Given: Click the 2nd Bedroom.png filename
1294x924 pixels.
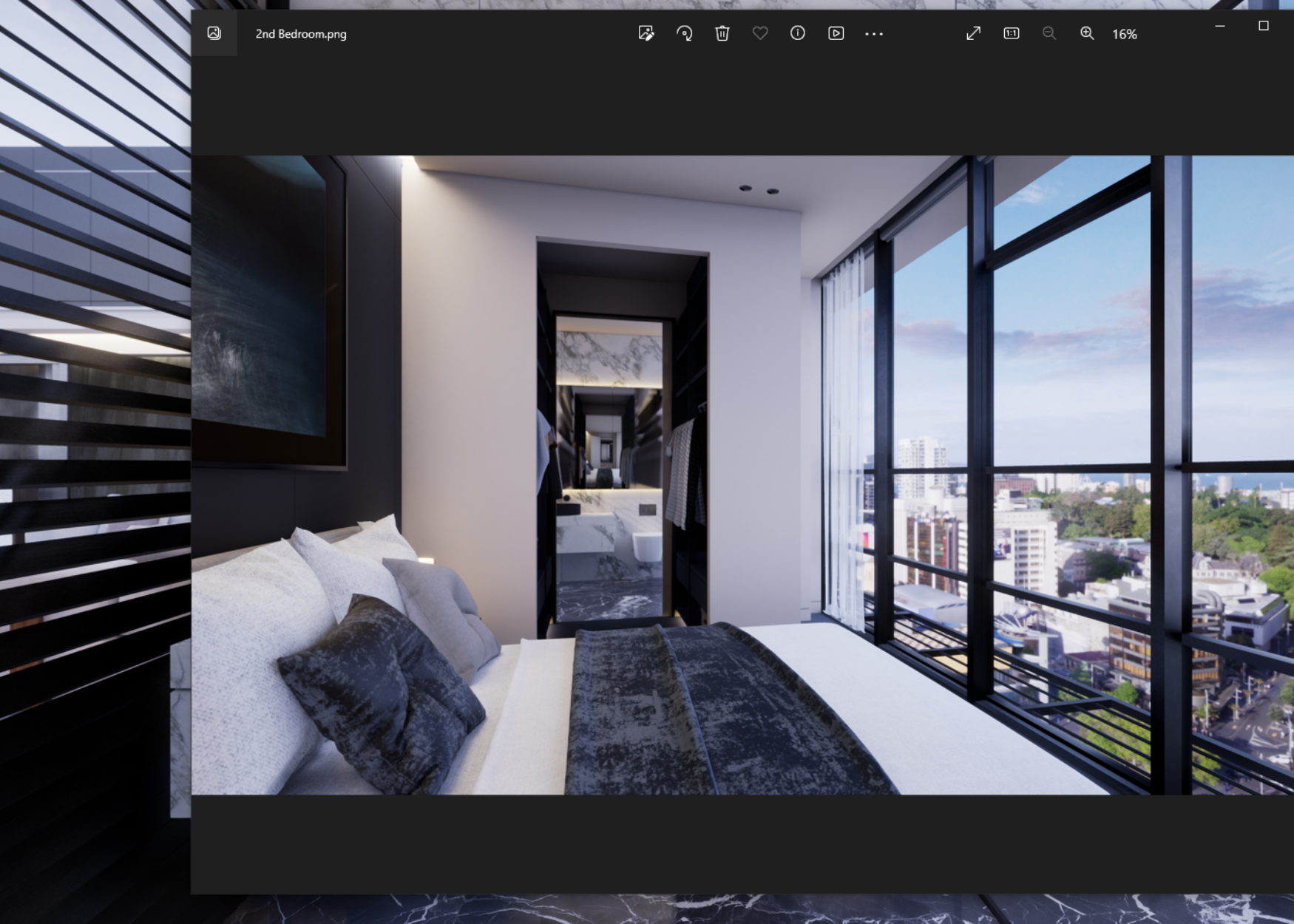Looking at the screenshot, I should [x=301, y=34].
